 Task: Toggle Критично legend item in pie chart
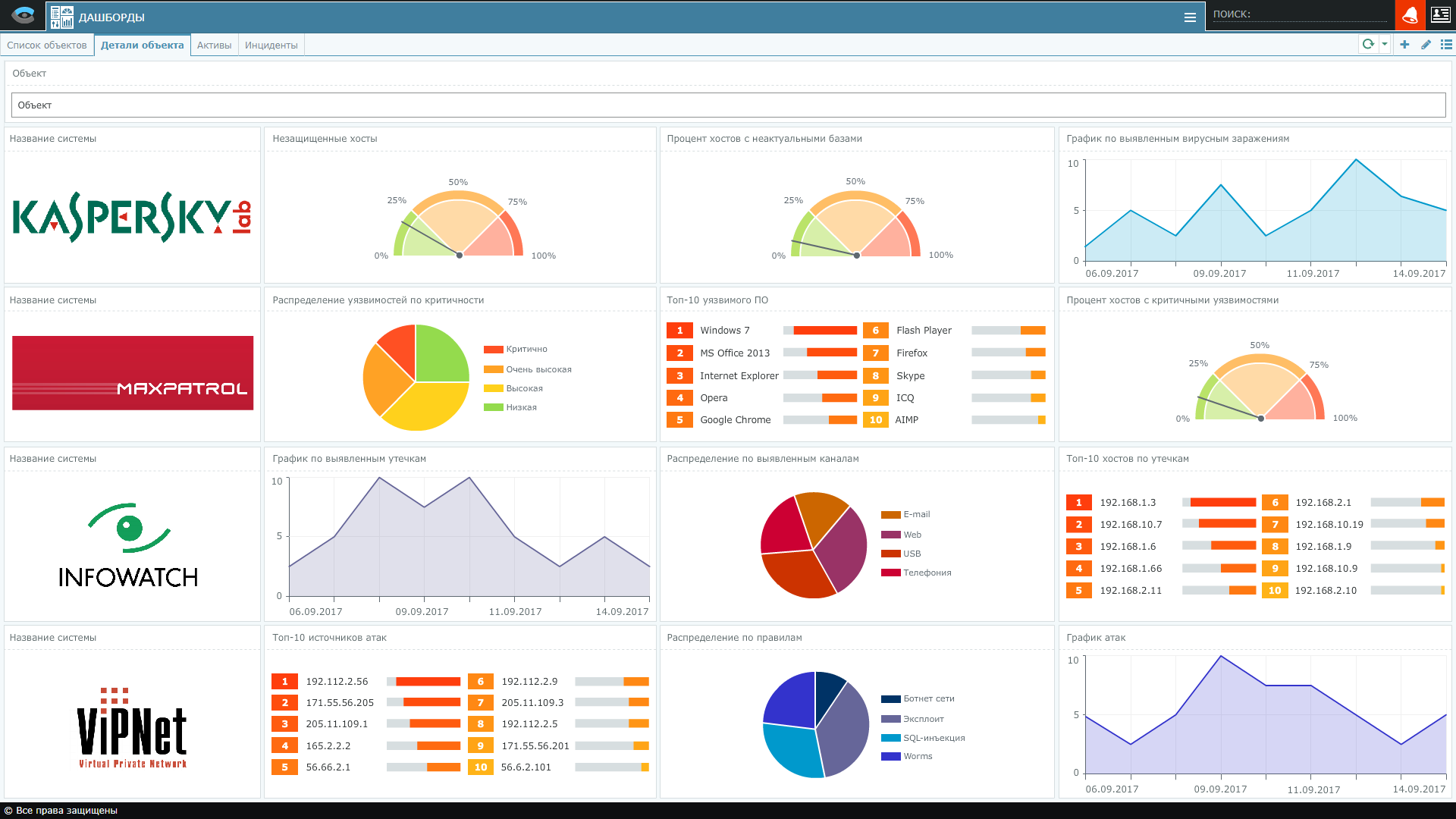pyautogui.click(x=526, y=350)
